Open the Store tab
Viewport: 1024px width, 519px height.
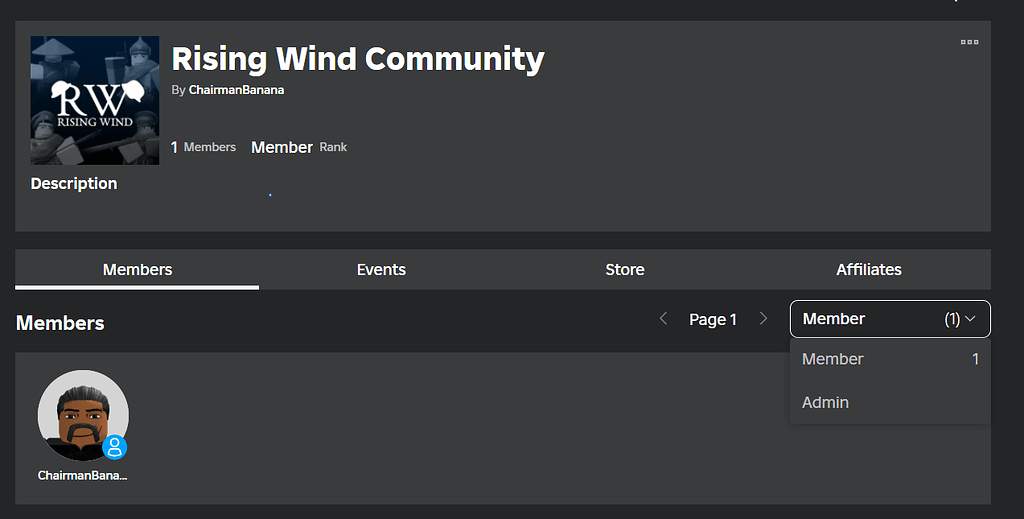tap(625, 269)
